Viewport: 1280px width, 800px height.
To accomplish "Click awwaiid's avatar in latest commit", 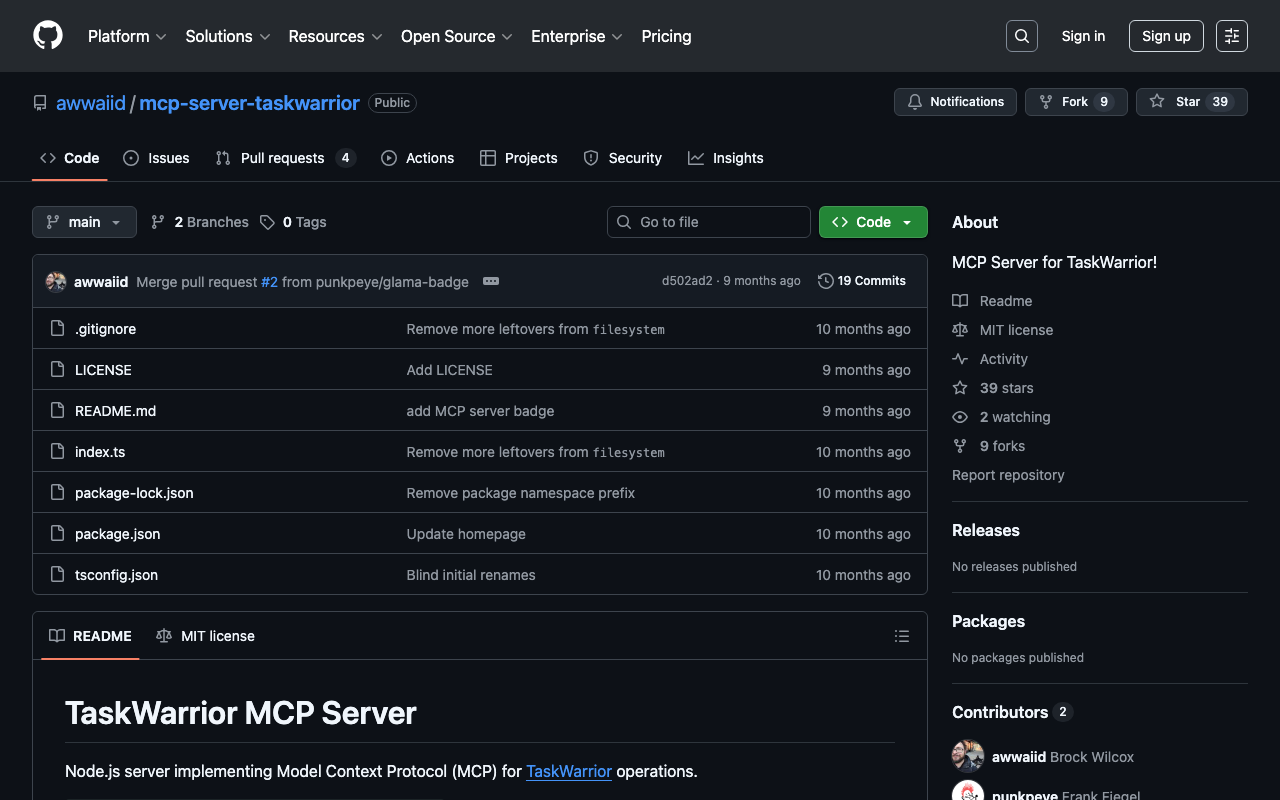I will 56,282.
